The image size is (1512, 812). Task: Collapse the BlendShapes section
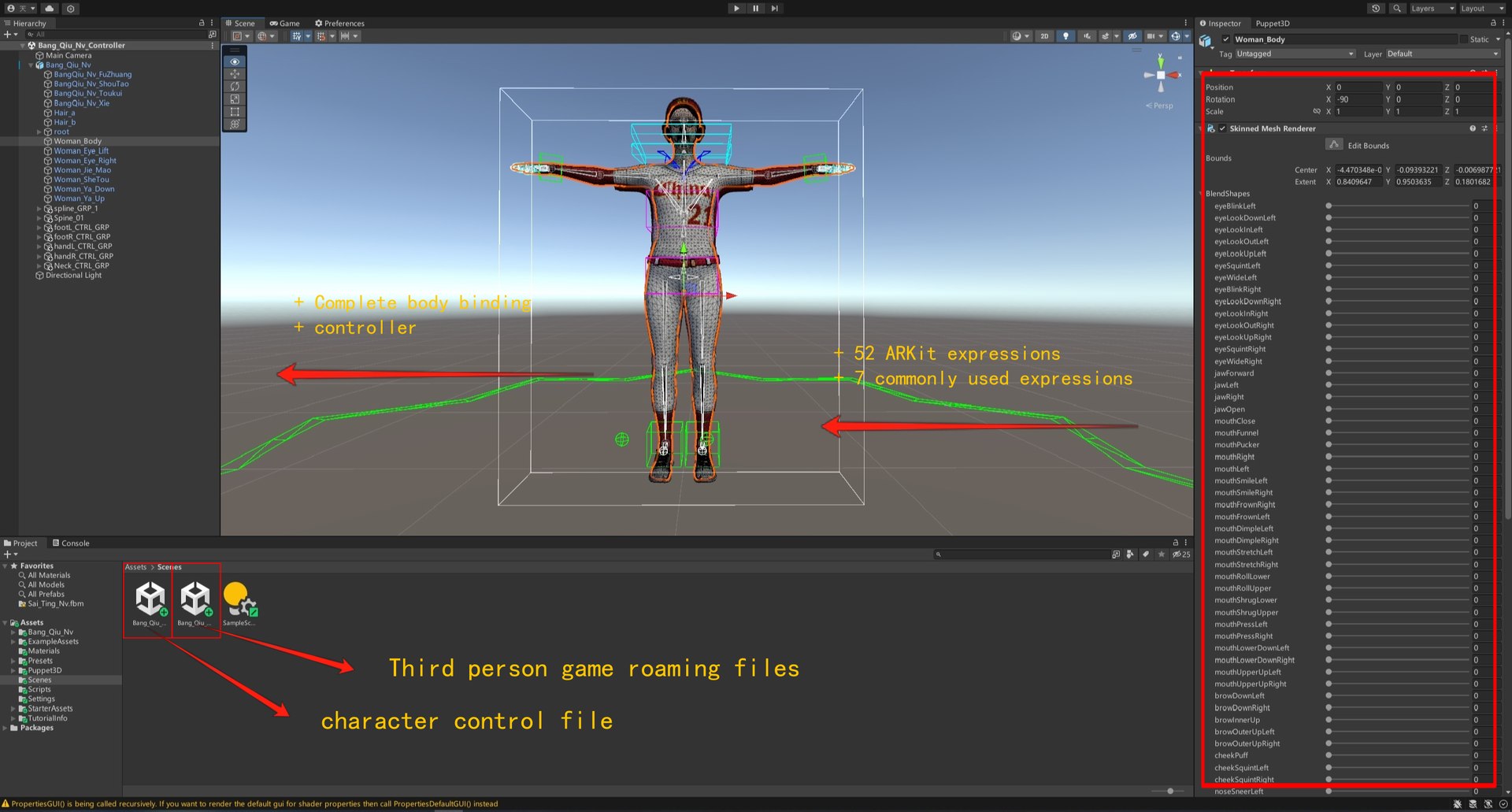click(x=1202, y=194)
